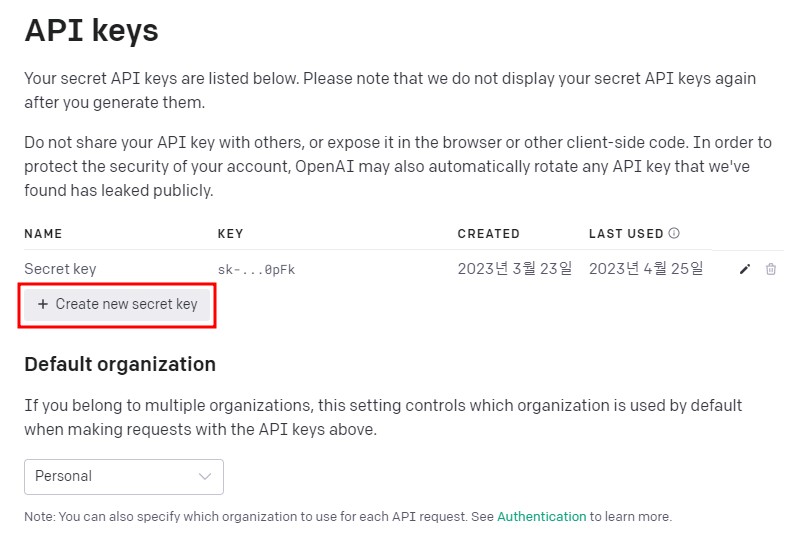The height and width of the screenshot is (545, 810).
Task: Open the Personal organization dropdown
Action: [124, 477]
